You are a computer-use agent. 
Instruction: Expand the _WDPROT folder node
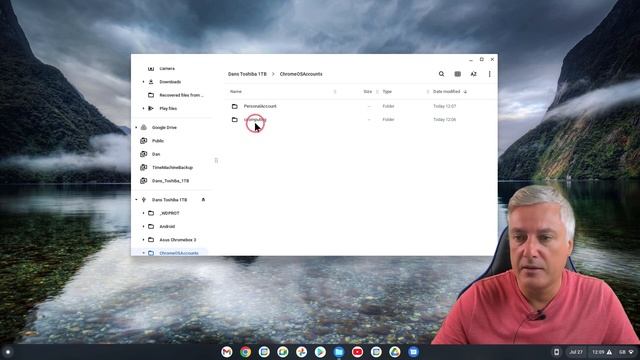coord(143,213)
